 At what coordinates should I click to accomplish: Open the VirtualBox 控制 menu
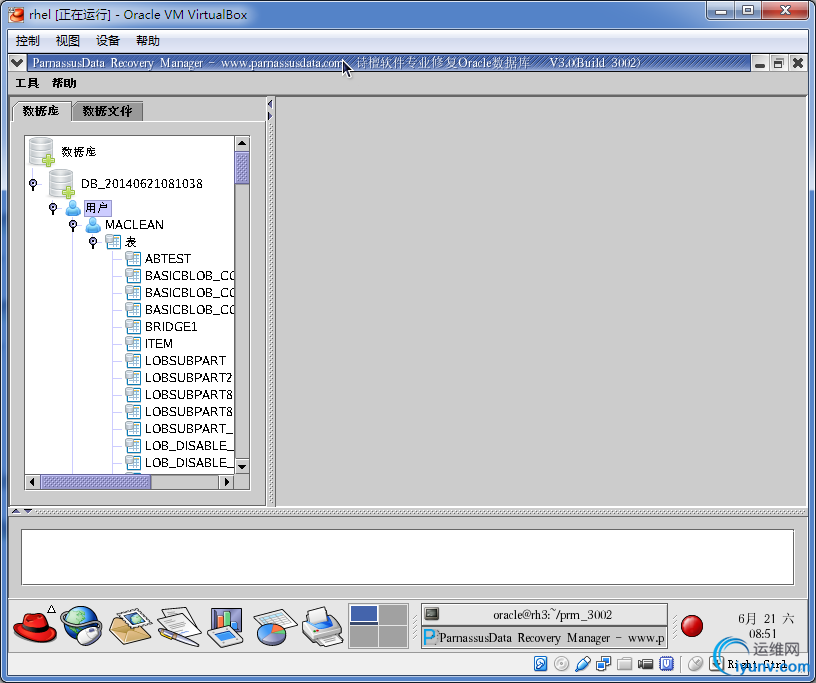click(x=28, y=41)
